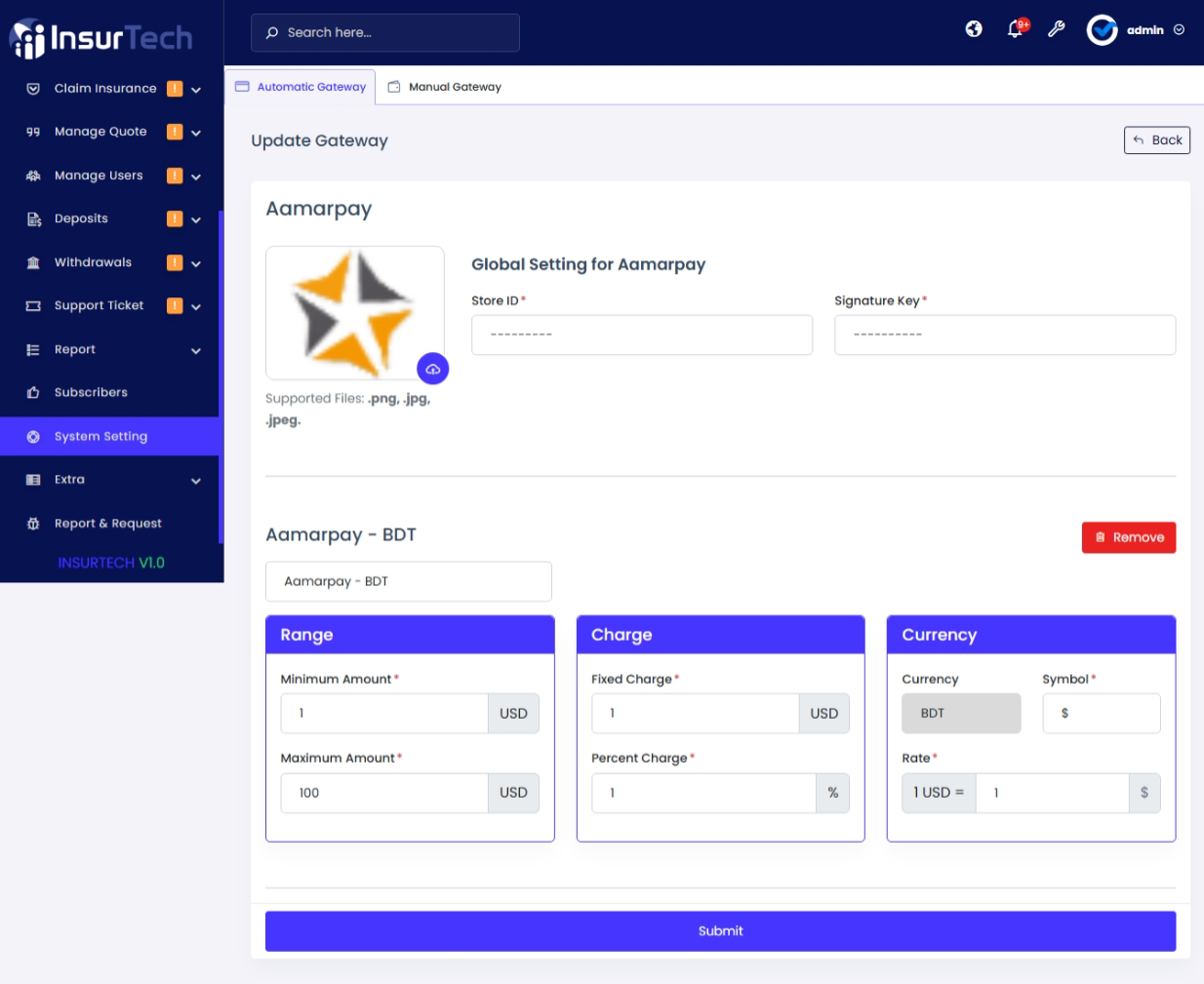Click the Claim Insurance shield icon

[x=33, y=89]
